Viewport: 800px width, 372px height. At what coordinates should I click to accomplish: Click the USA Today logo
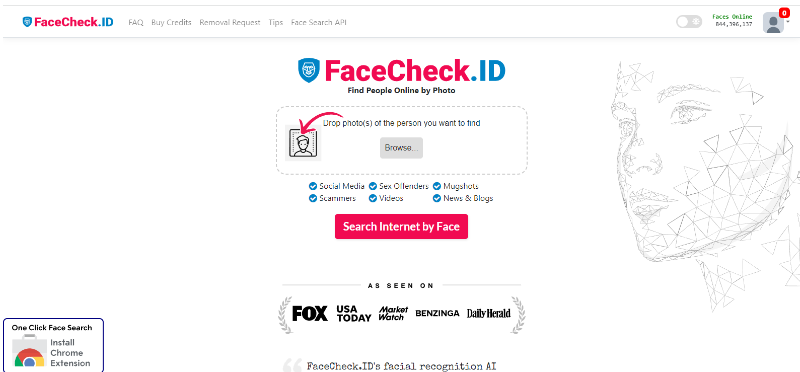(x=354, y=313)
